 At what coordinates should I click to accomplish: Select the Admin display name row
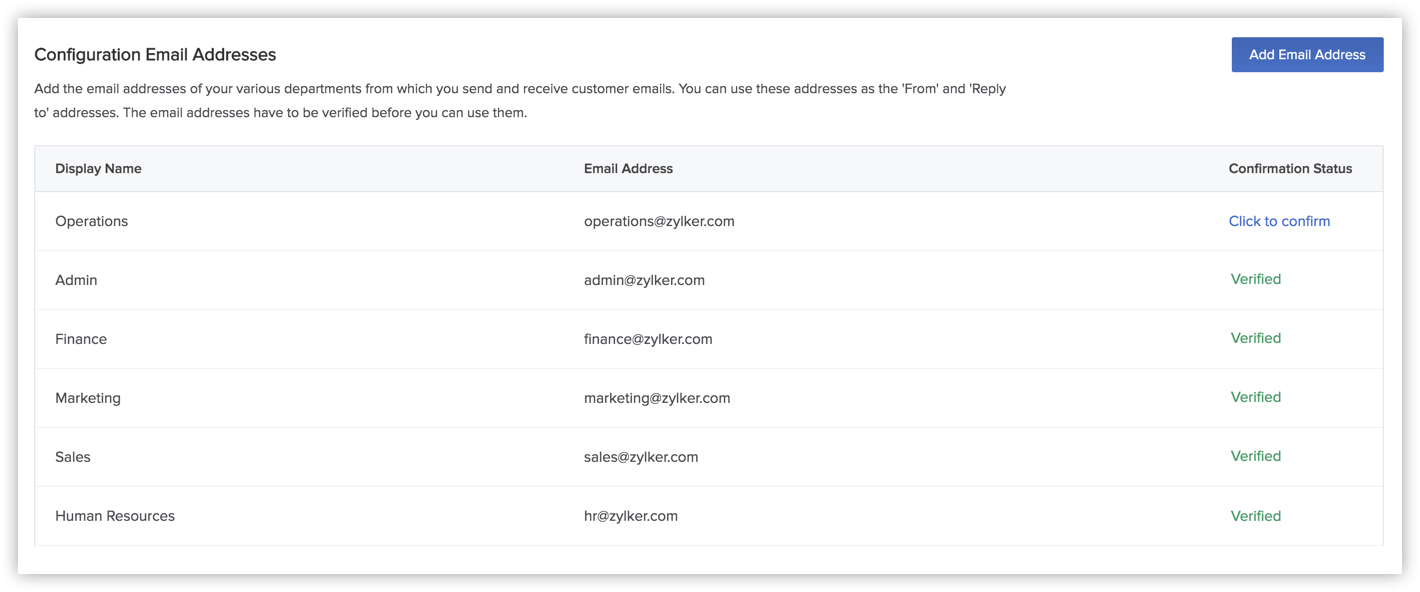[x=76, y=280]
